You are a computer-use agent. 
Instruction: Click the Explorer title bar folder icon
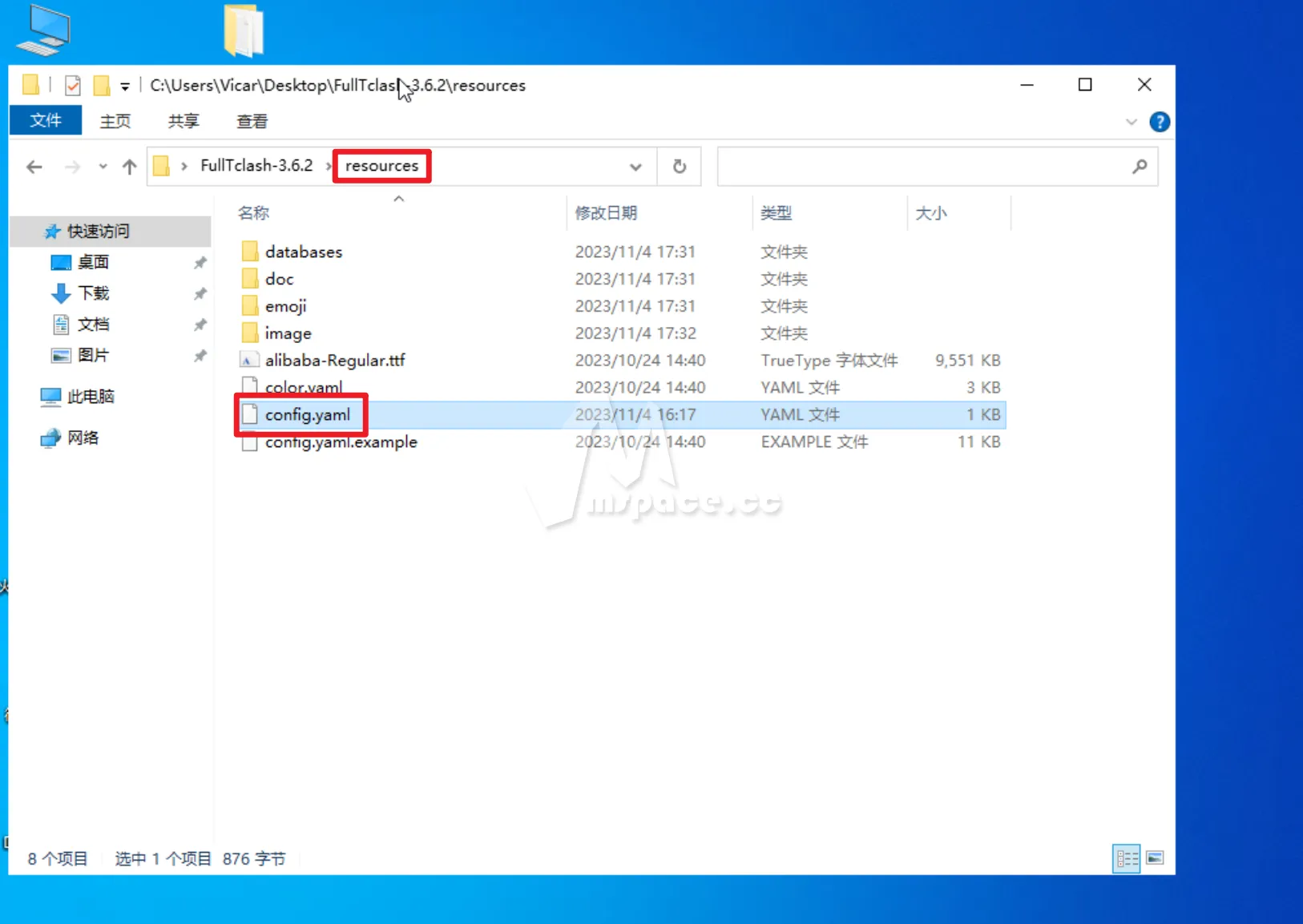click(x=30, y=85)
